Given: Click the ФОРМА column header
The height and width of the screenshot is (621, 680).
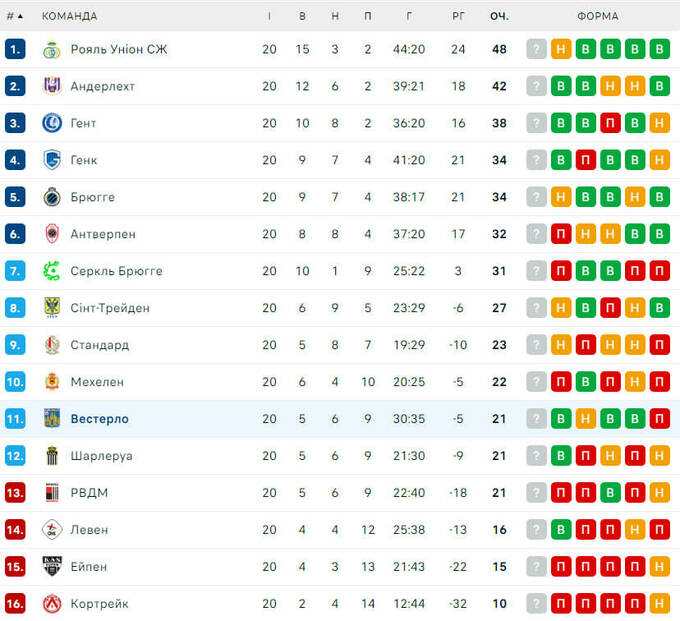Looking at the screenshot, I should 597,16.
